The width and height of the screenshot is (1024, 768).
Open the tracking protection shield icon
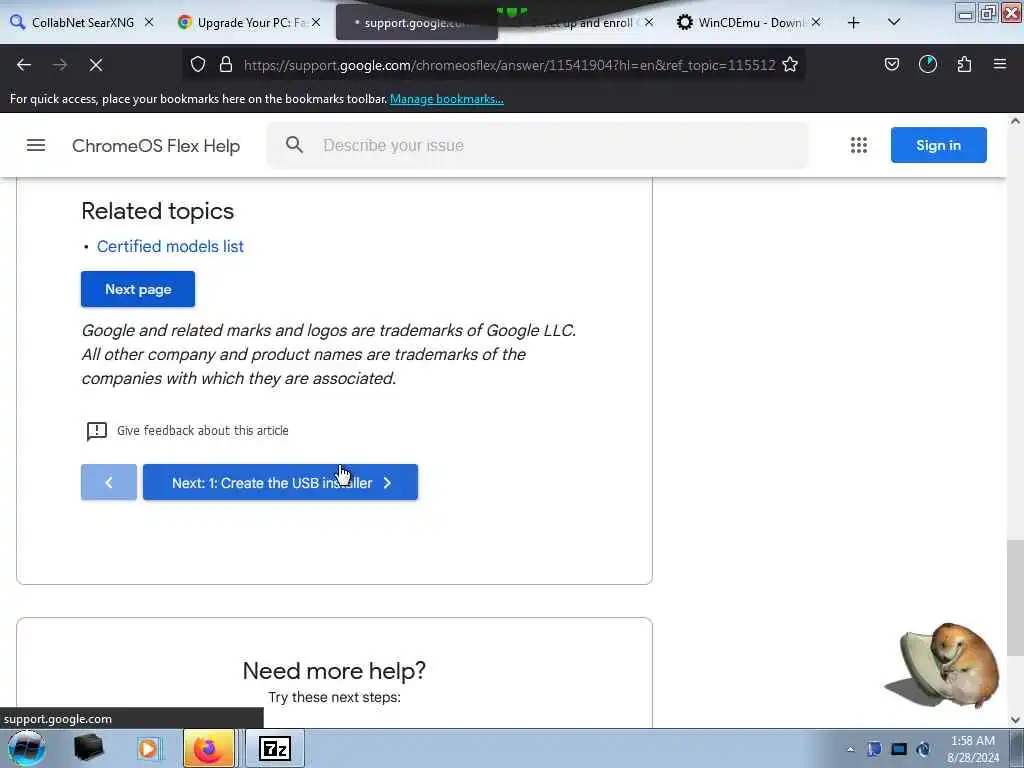pos(198,65)
